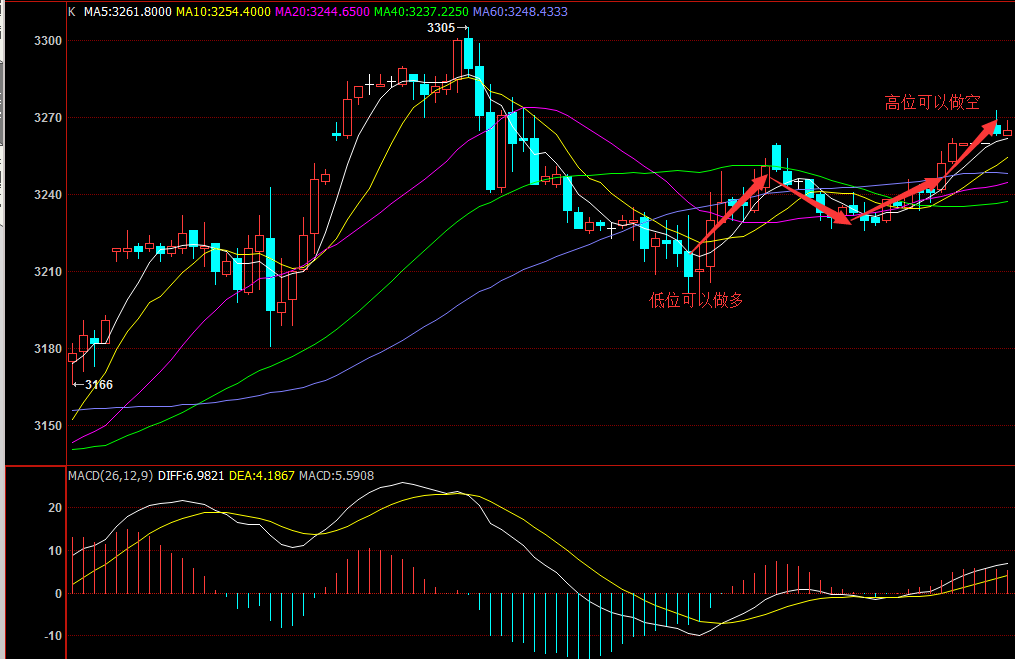Click the 3270 price axis label
The image size is (1015, 659).
[48, 118]
